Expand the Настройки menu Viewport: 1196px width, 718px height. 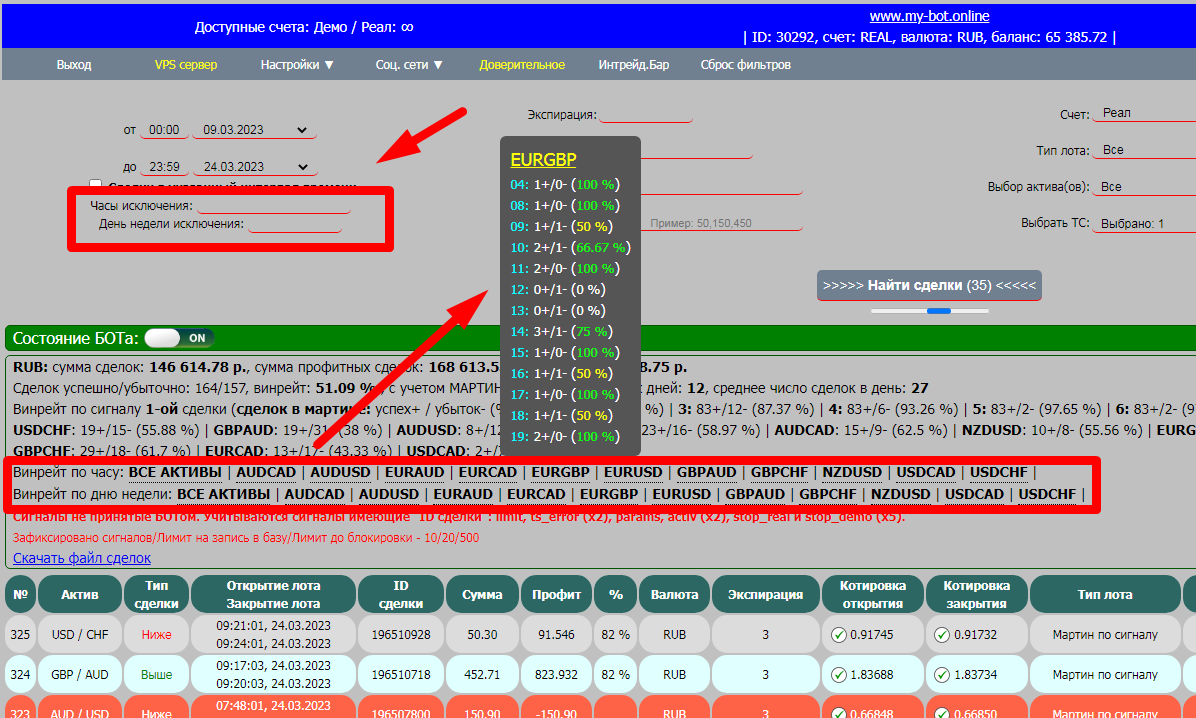coord(297,65)
